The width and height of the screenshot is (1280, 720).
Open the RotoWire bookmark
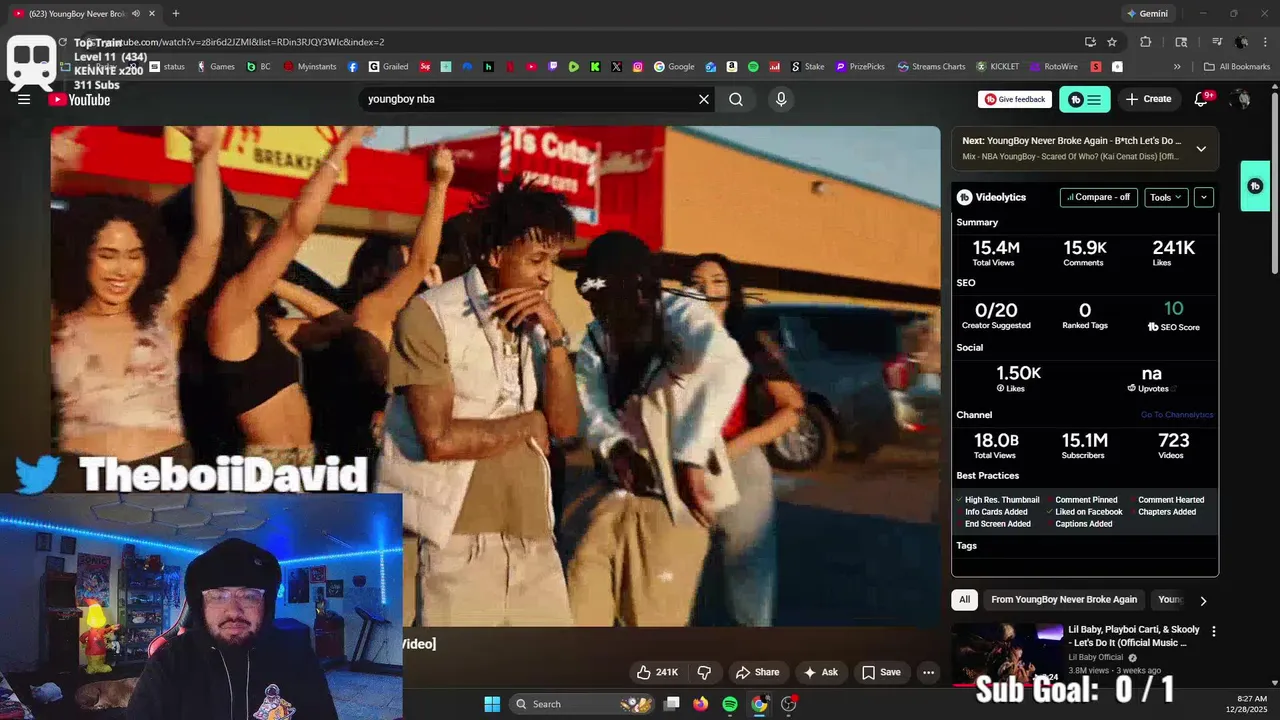(1054, 67)
